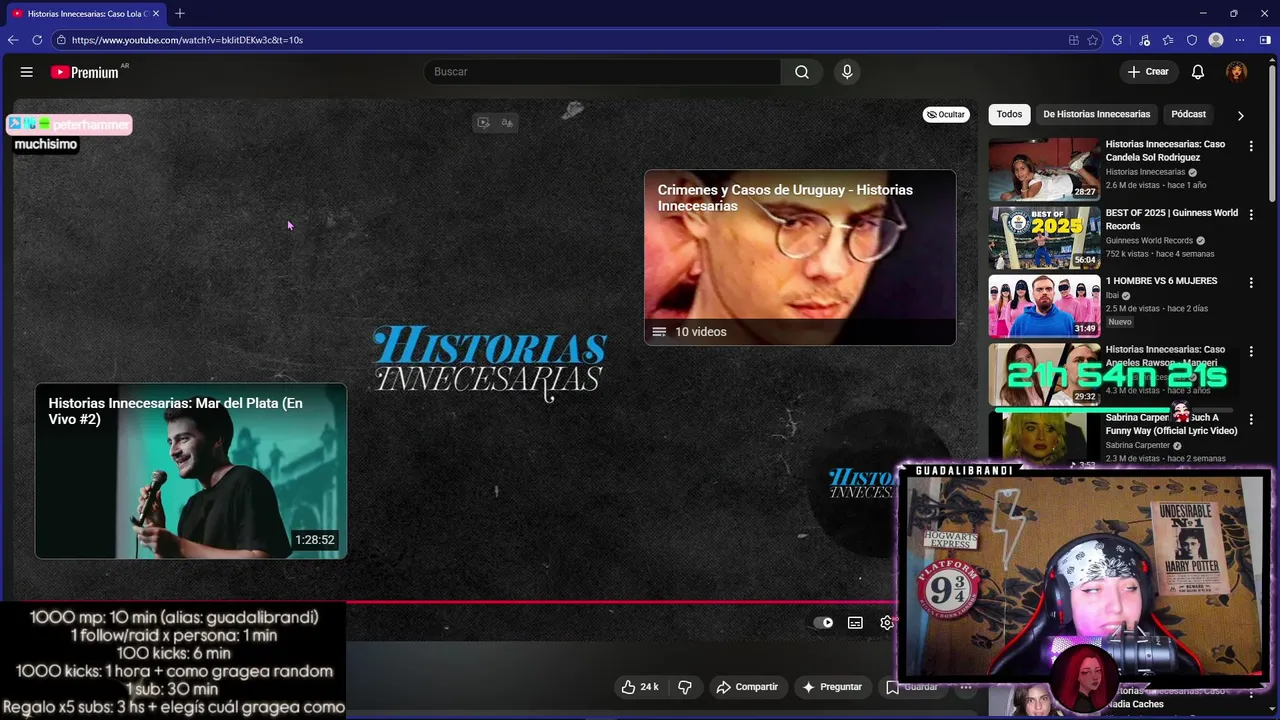Screen dimensions: 1280x720
Task: Open Caso Candela Sol Rodriguez thumbnail
Action: pos(1044,169)
